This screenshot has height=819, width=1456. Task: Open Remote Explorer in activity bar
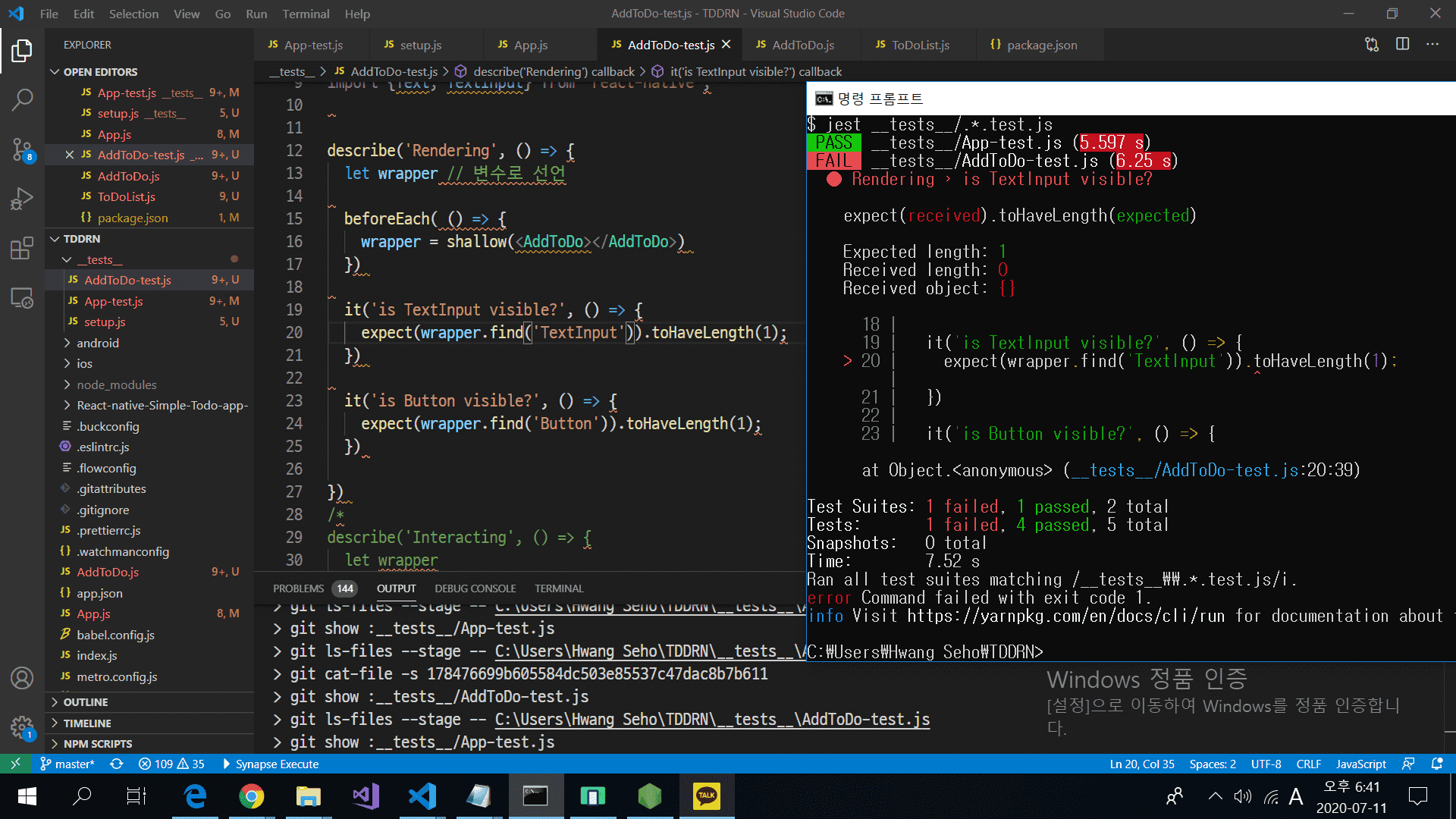point(22,298)
